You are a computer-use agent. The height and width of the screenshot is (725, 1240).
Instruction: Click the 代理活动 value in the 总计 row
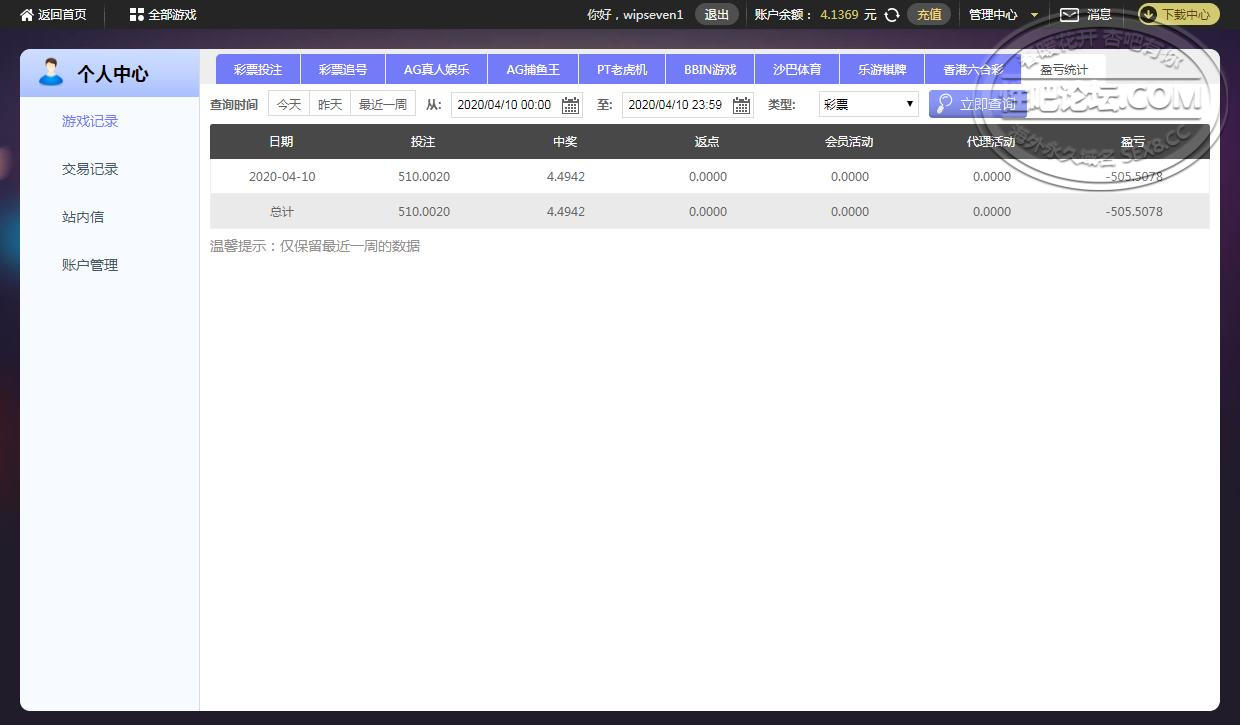click(x=992, y=212)
